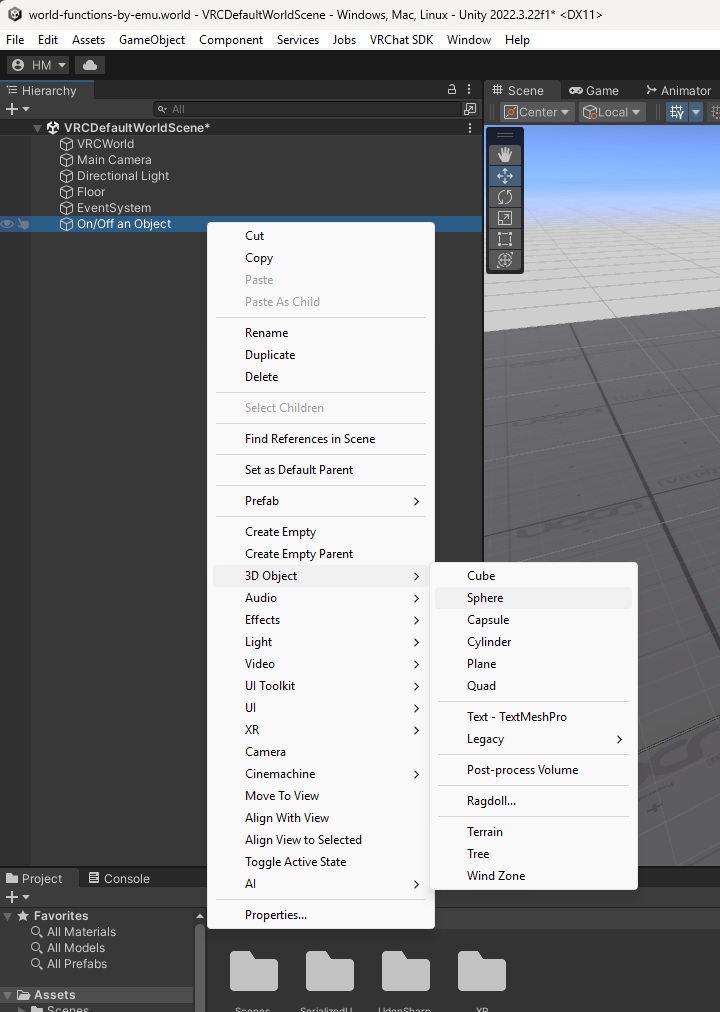Activate the Move tool in Scene

tap(505, 175)
